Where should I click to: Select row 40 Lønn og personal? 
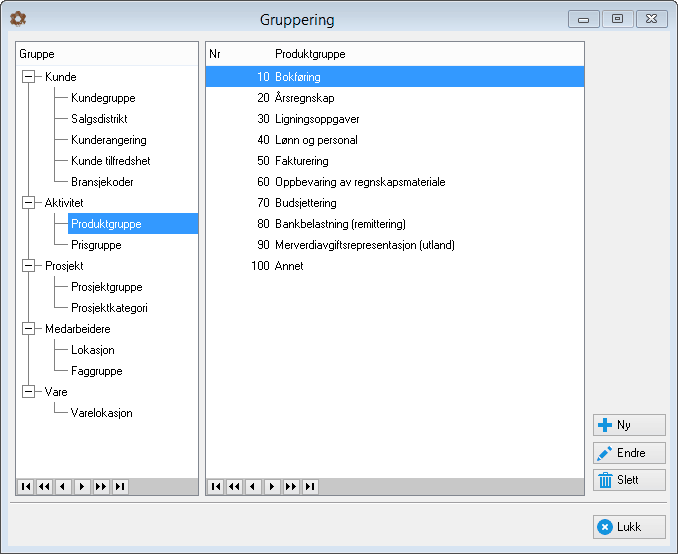[x=395, y=140]
